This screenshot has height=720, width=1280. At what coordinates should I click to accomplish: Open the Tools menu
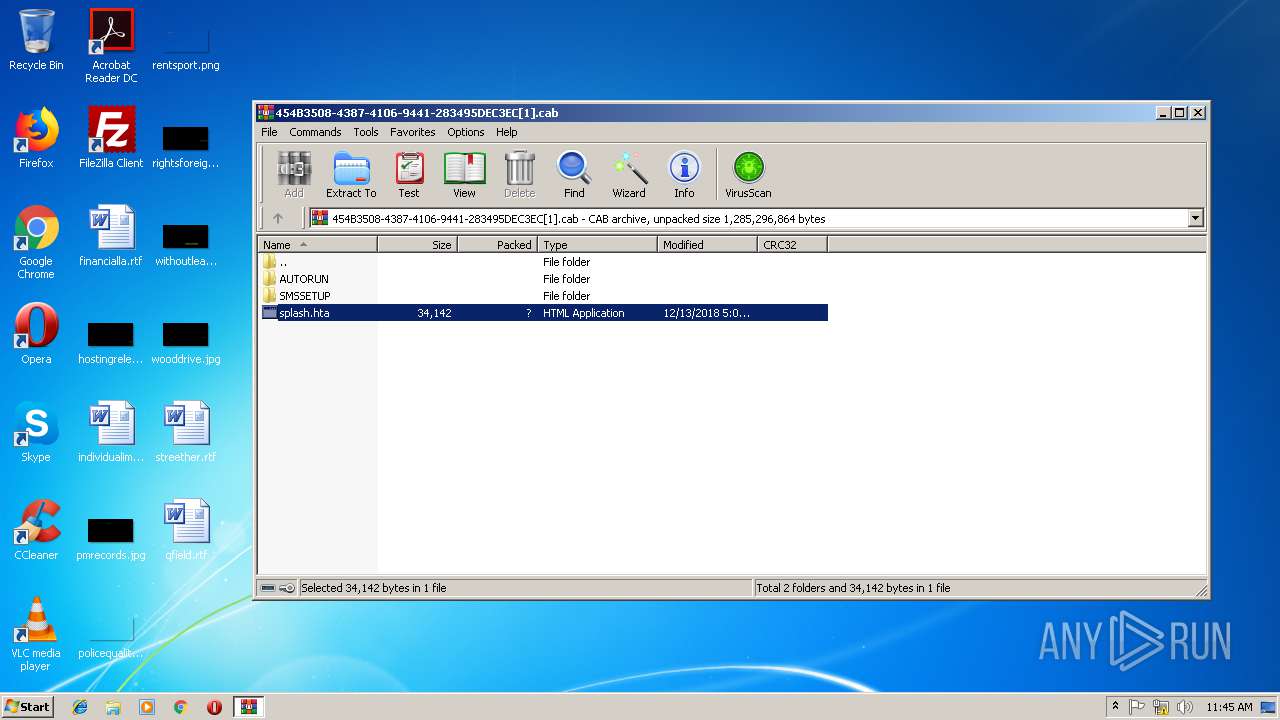pyautogui.click(x=366, y=132)
